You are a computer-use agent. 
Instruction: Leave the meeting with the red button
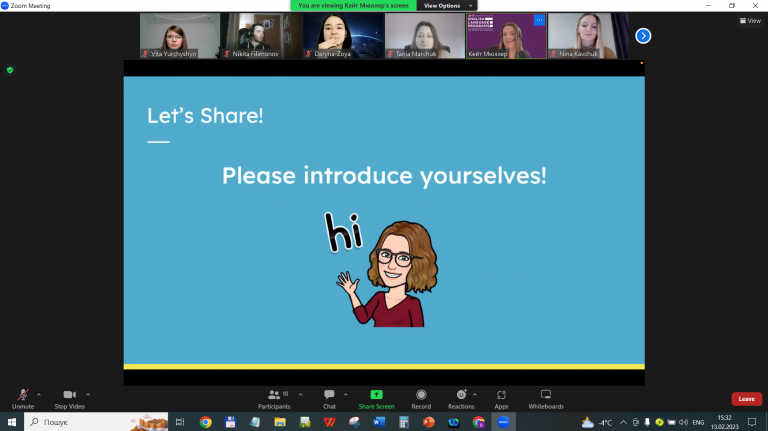pos(746,399)
